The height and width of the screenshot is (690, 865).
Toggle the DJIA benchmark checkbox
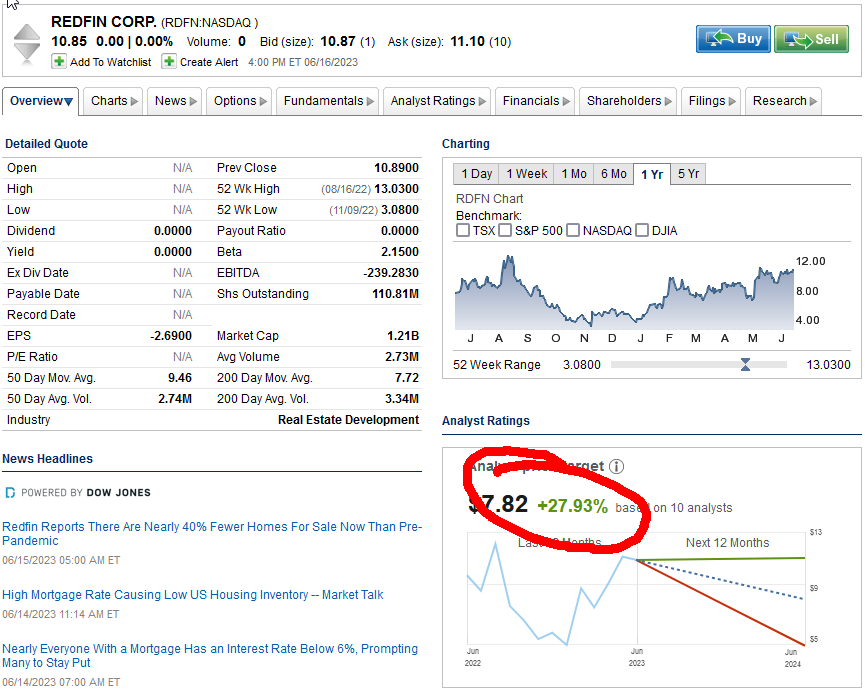click(x=642, y=230)
